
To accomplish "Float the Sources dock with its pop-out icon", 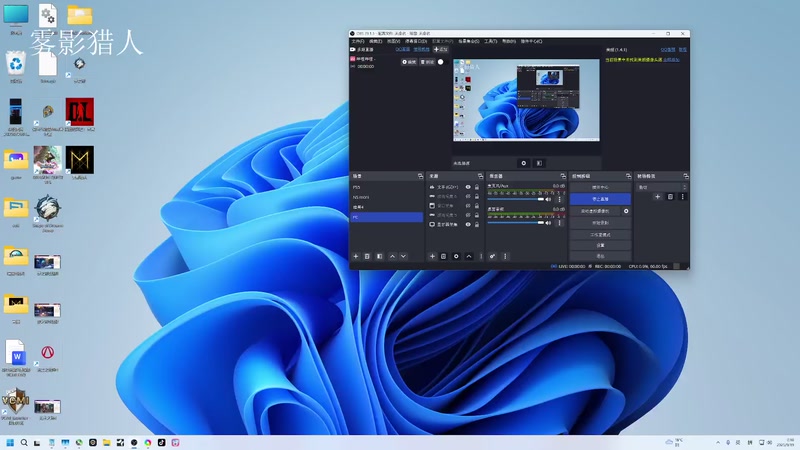I will coord(480,176).
